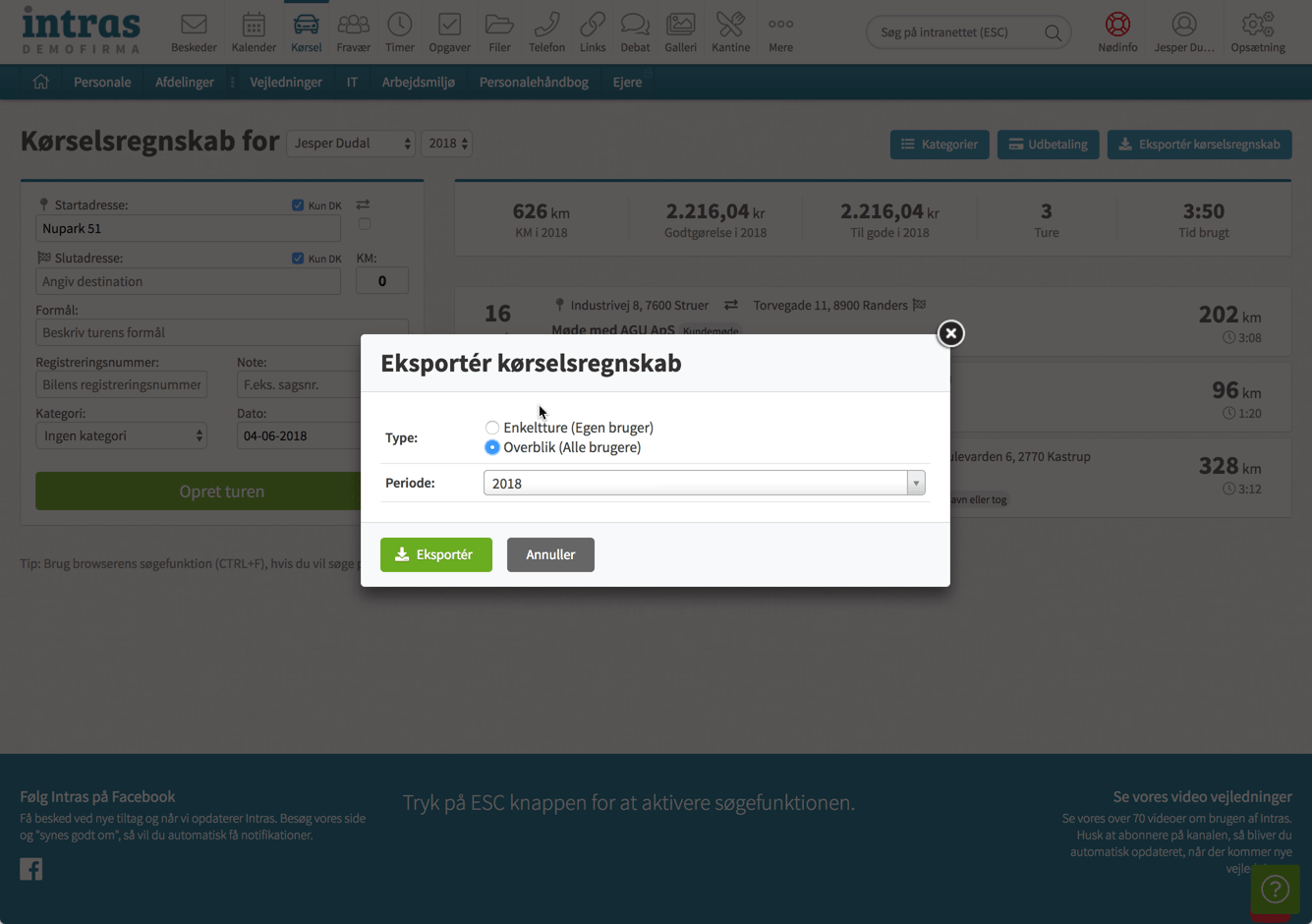Click the Nødinfo lifebuoy icon
Viewport: 1312px width, 924px height.
[x=1117, y=25]
